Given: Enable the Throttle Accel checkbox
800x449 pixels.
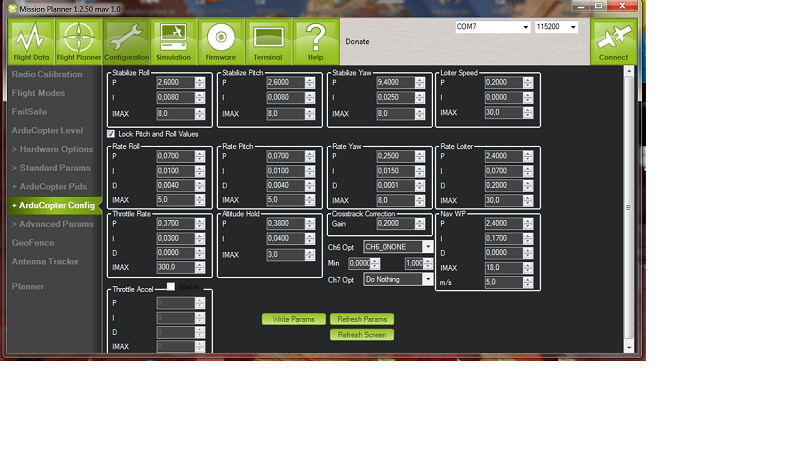Looking at the screenshot, I should click(x=170, y=287).
